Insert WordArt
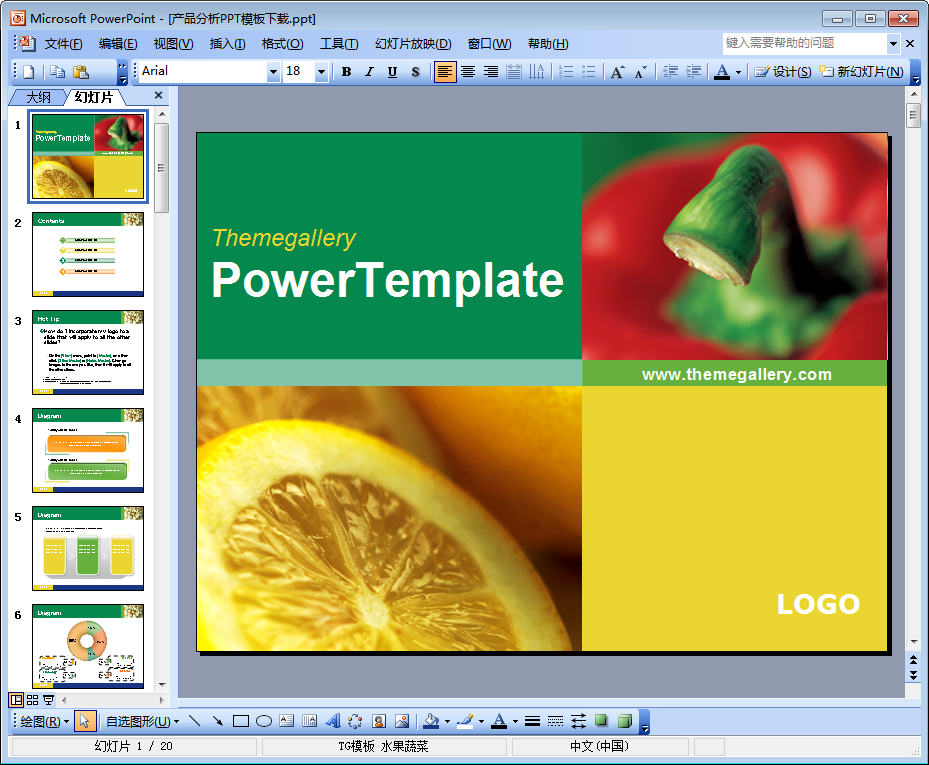This screenshot has width=929, height=765. pyautogui.click(x=333, y=721)
